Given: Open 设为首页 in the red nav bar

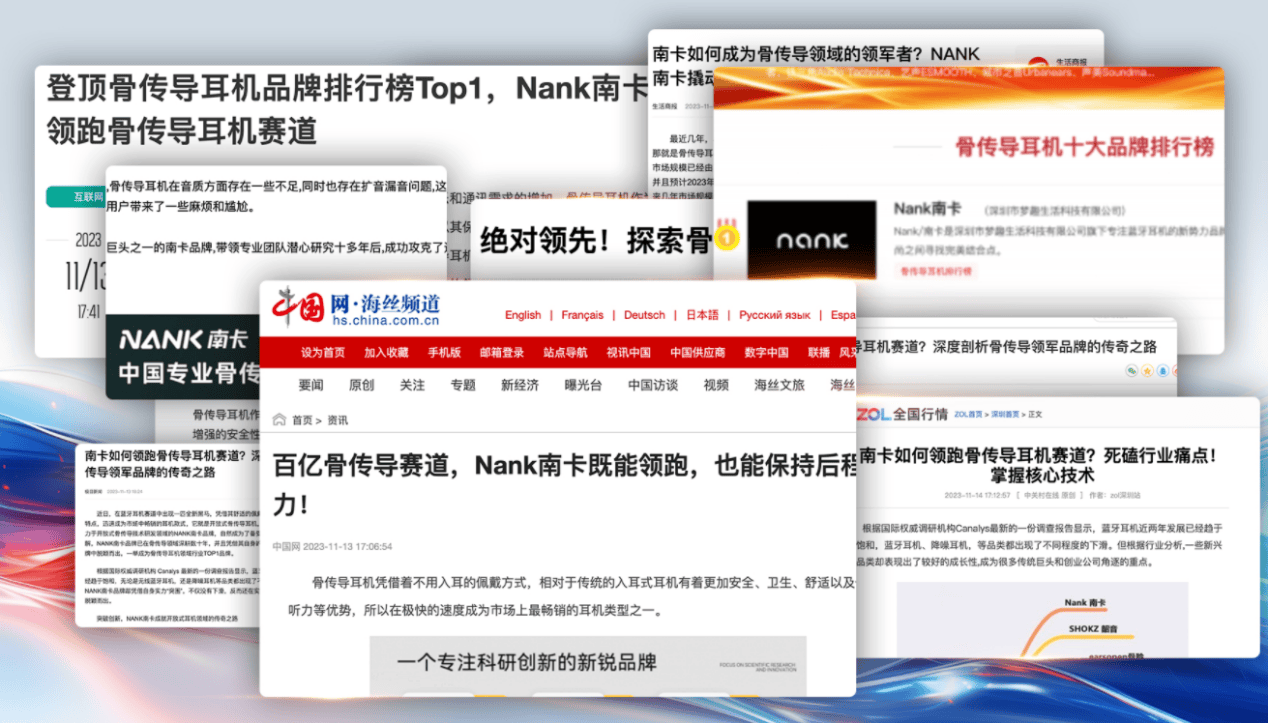Looking at the screenshot, I should pos(323,352).
